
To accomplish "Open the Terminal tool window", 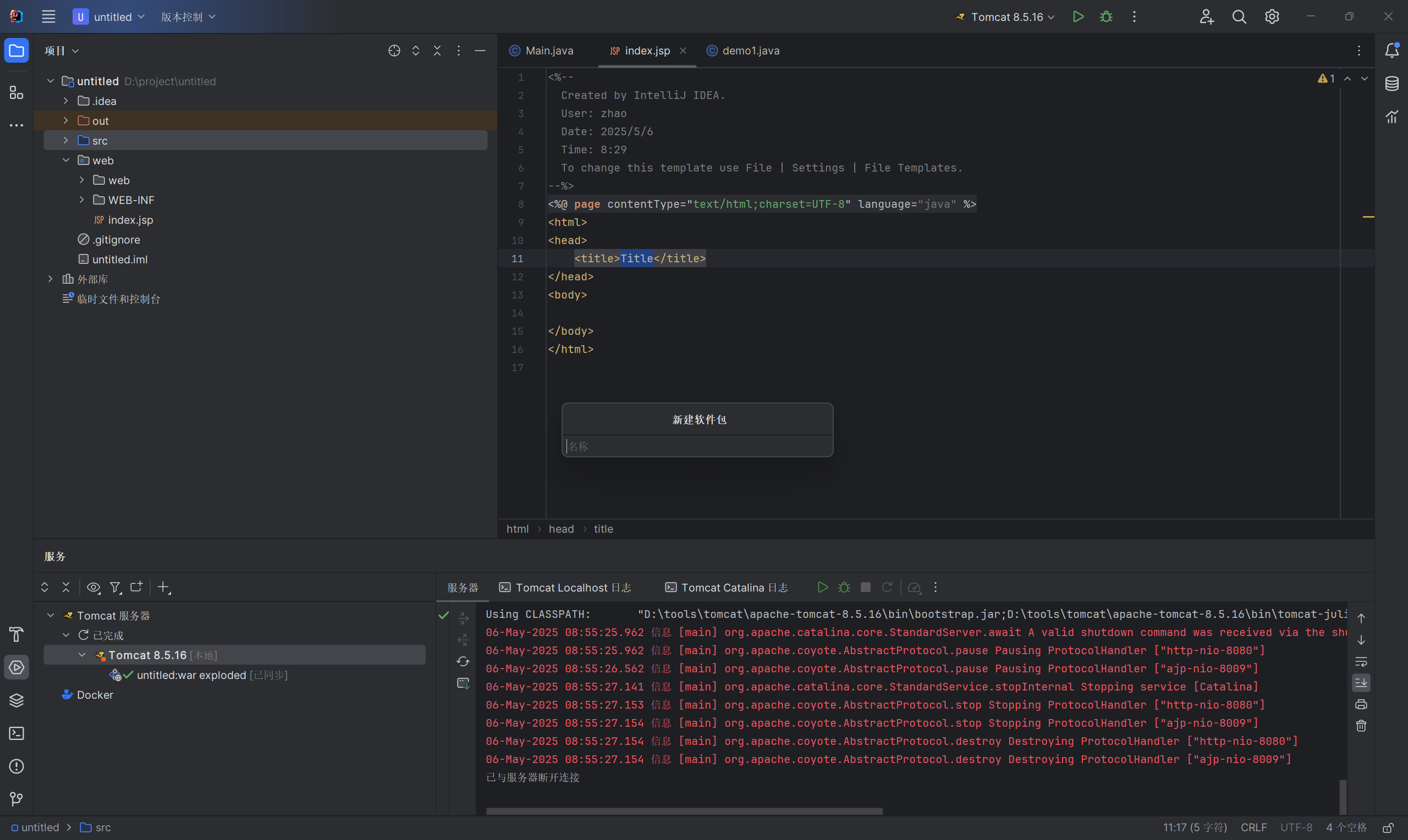I will click(x=16, y=733).
